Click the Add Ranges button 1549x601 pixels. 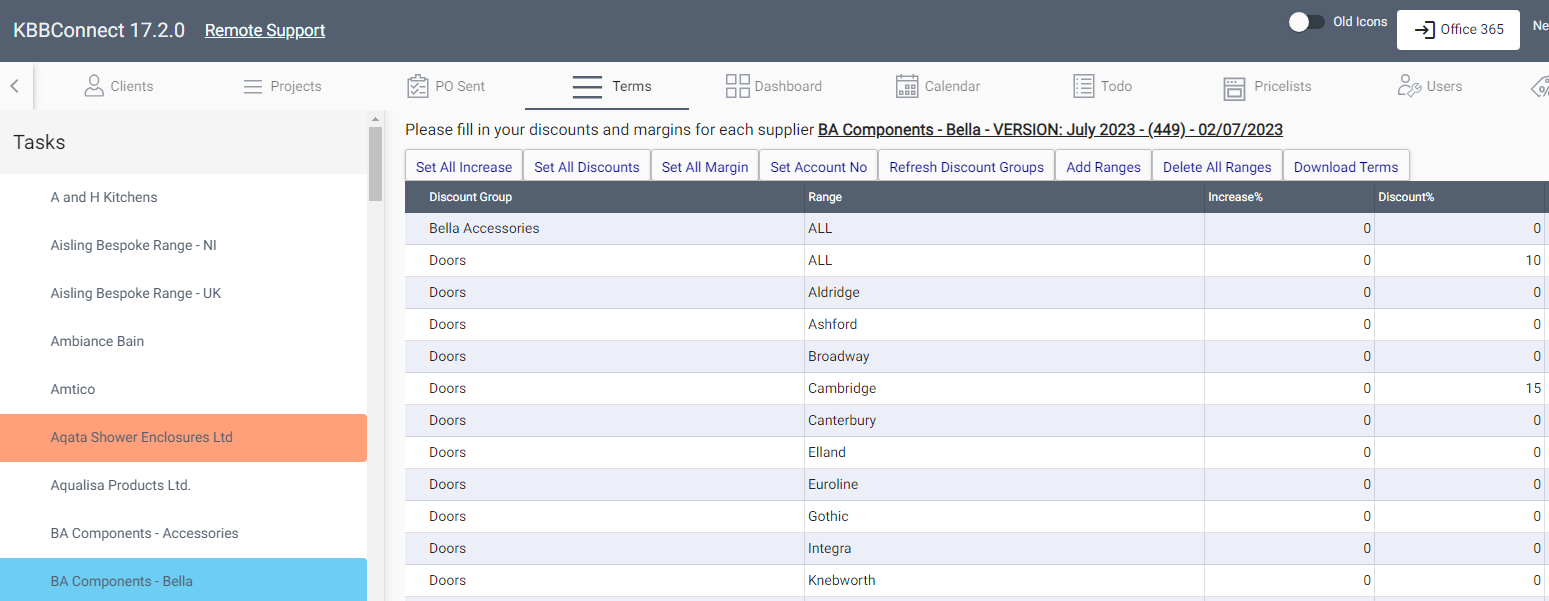coord(1104,167)
